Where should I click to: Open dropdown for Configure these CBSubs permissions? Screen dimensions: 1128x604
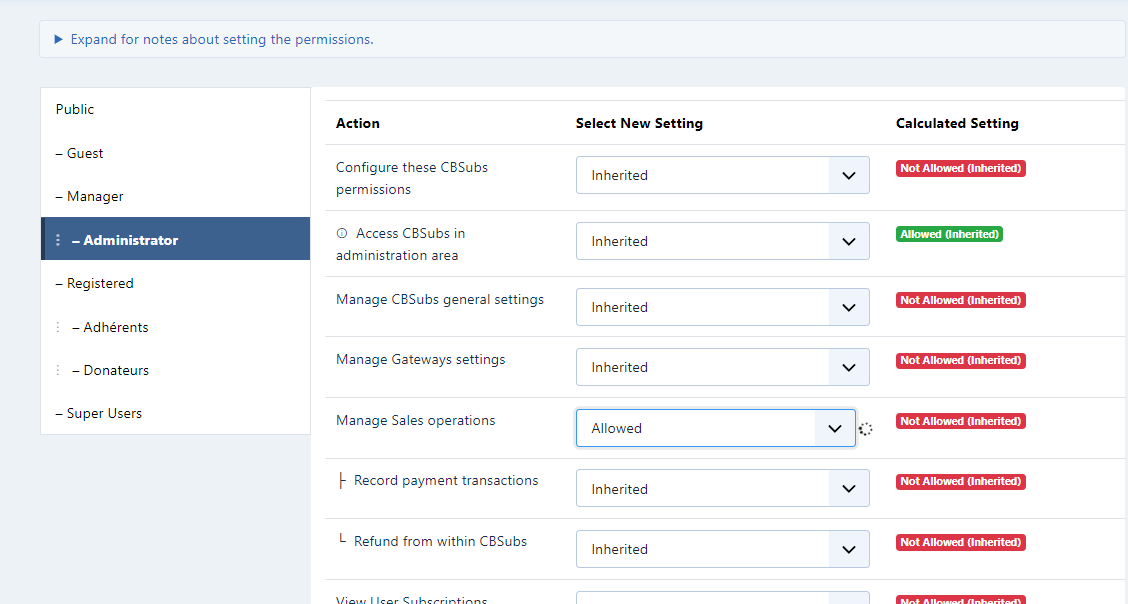tap(722, 175)
